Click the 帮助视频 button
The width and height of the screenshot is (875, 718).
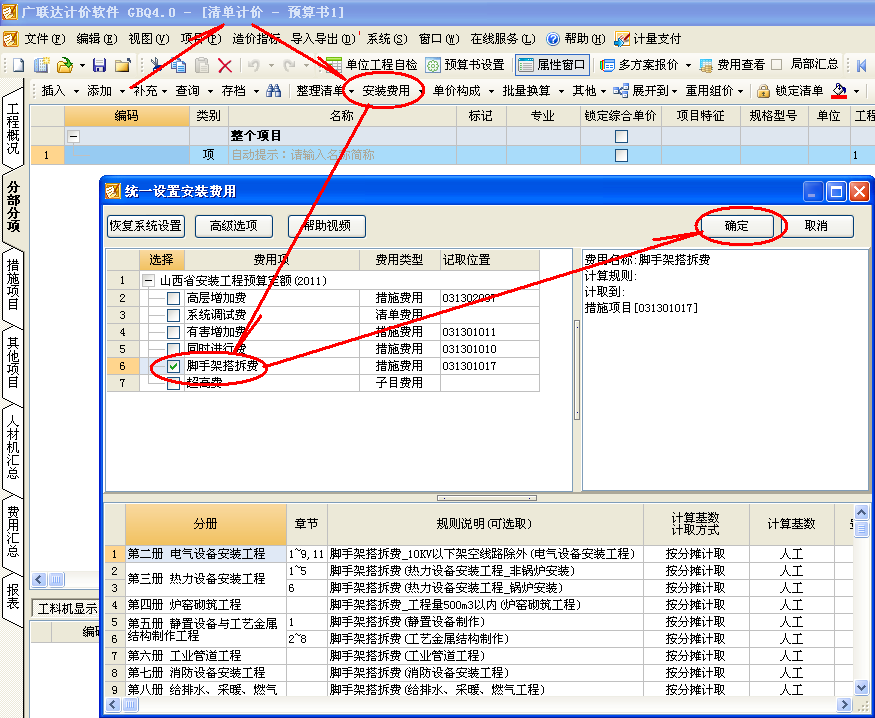tap(327, 226)
